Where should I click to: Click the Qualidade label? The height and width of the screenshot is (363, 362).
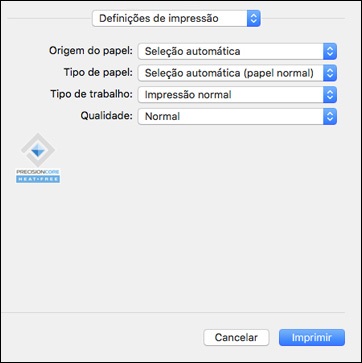click(x=106, y=116)
